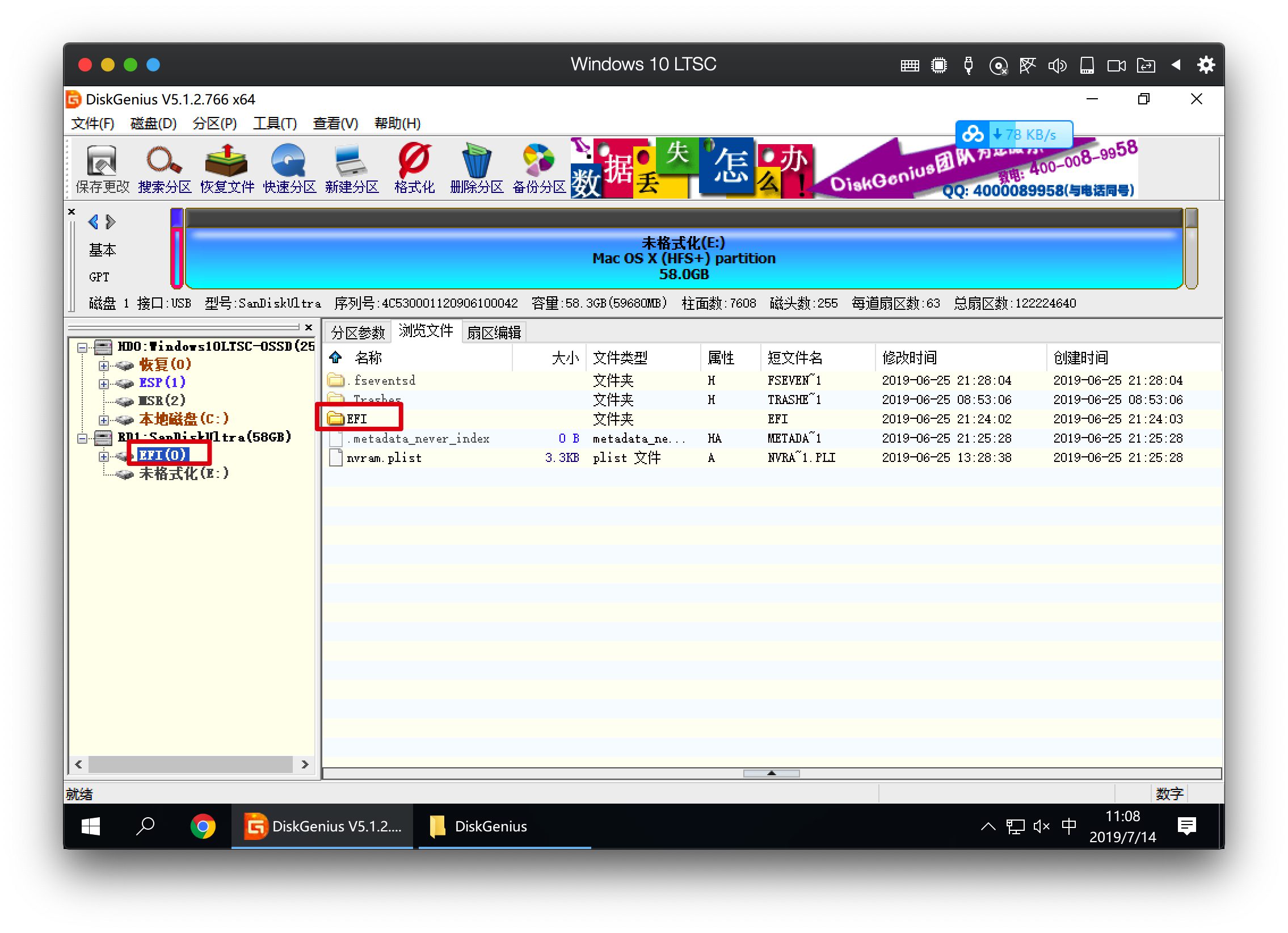The image size is (1288, 933).
Task: Open the 文件(F) menu
Action: 92,123
